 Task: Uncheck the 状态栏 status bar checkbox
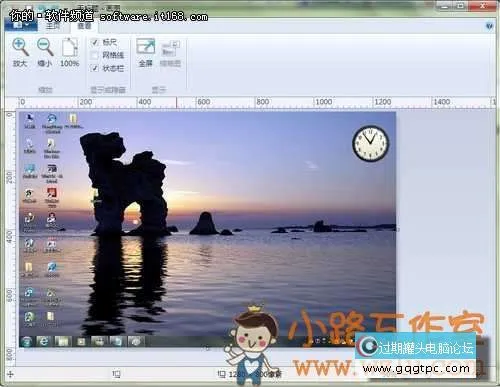click(x=95, y=68)
